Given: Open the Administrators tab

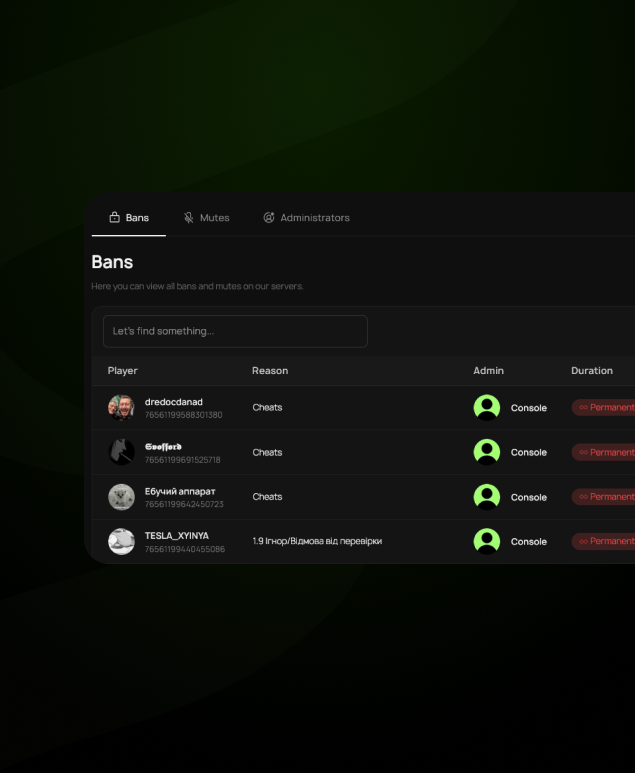Looking at the screenshot, I should pyautogui.click(x=306, y=218).
